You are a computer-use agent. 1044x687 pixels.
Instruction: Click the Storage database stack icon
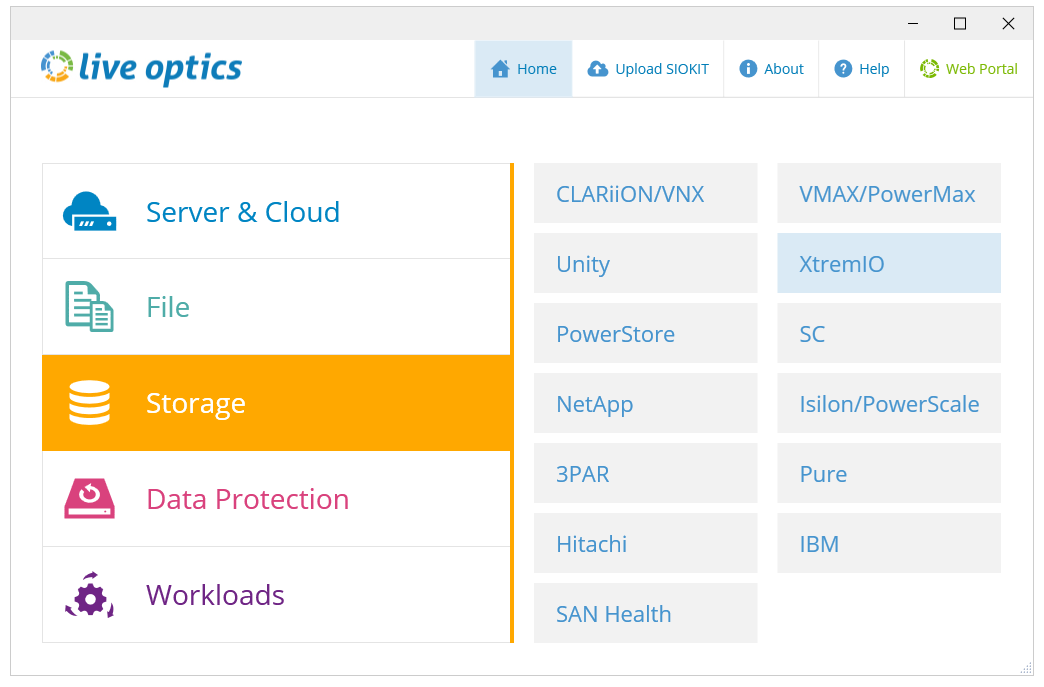click(89, 403)
